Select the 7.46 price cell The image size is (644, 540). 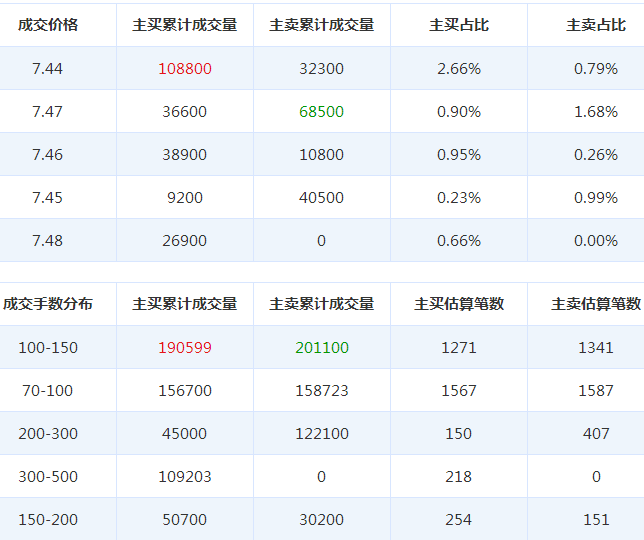tap(48, 155)
